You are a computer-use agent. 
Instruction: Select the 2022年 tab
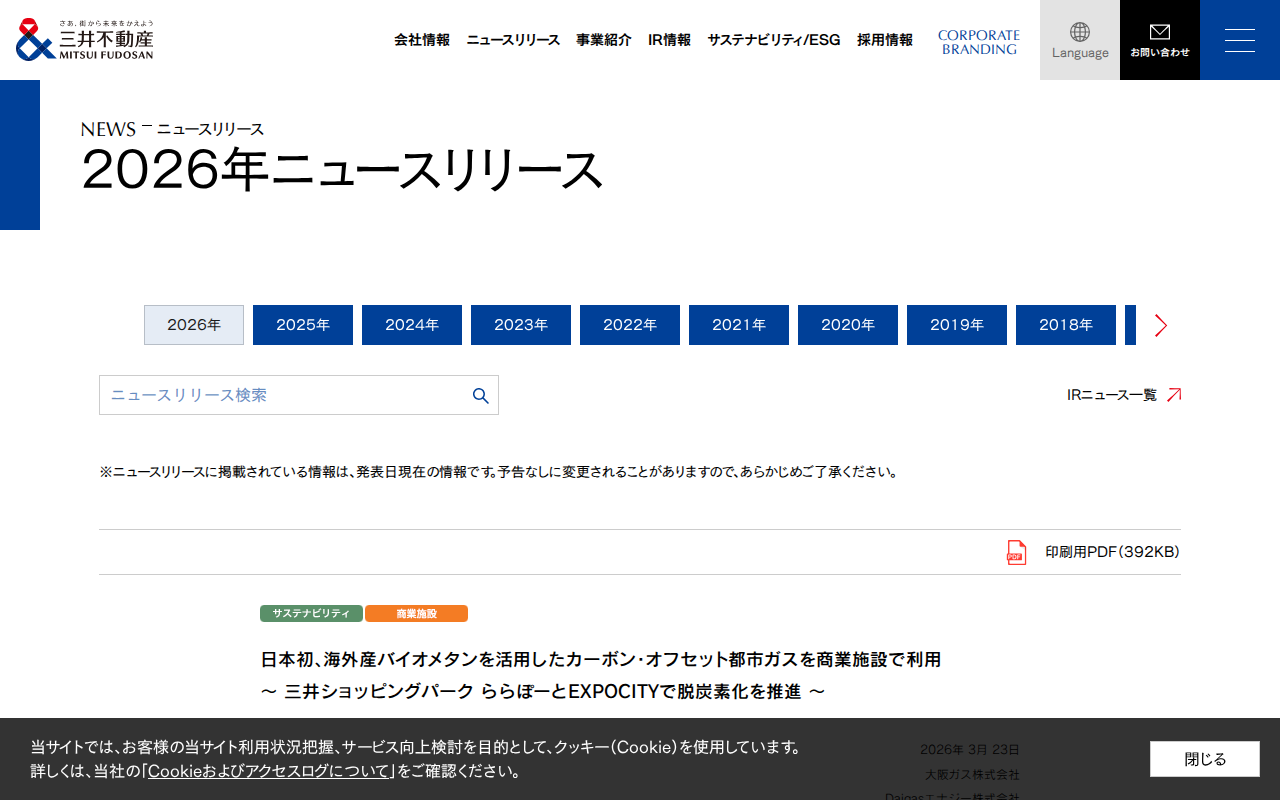pos(630,325)
